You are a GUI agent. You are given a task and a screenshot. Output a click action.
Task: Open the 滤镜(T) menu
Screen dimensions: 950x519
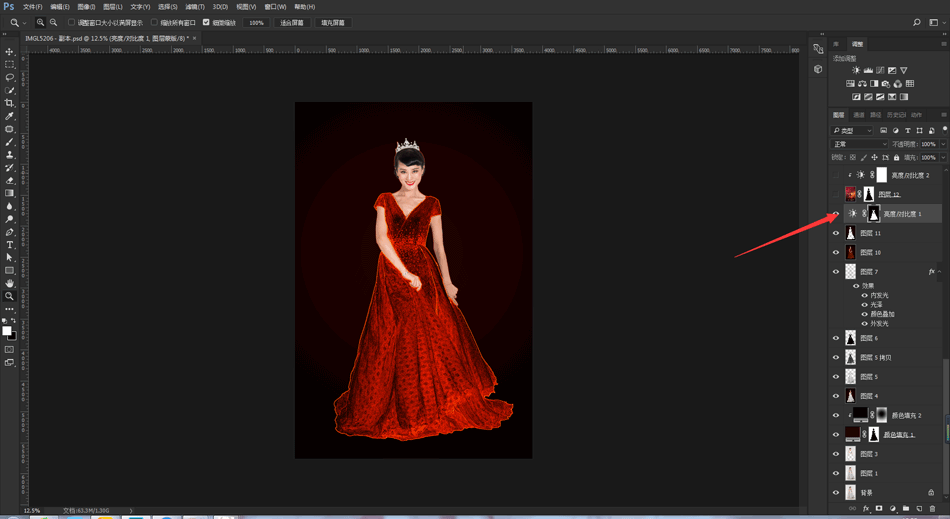tap(194, 7)
